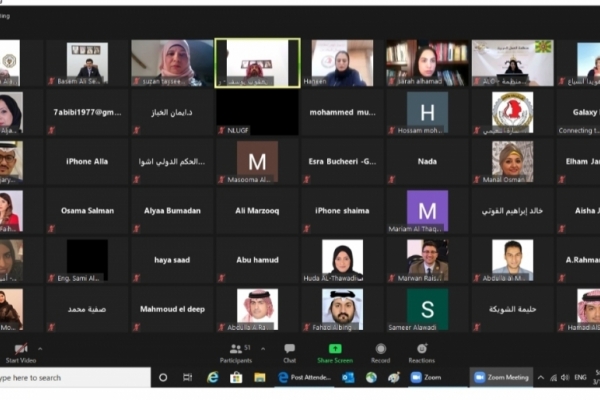Open Microsoft Store taskbar icon
600x400 pixels.
tap(236, 378)
